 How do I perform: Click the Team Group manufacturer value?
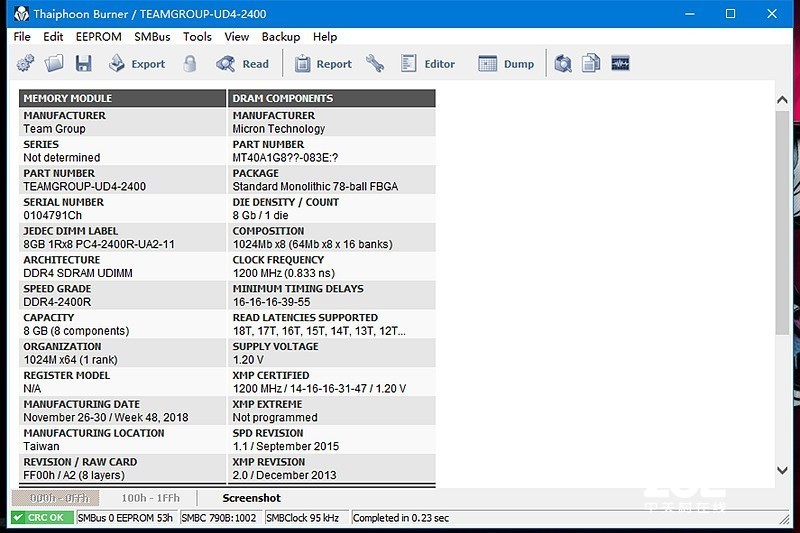(x=55, y=129)
